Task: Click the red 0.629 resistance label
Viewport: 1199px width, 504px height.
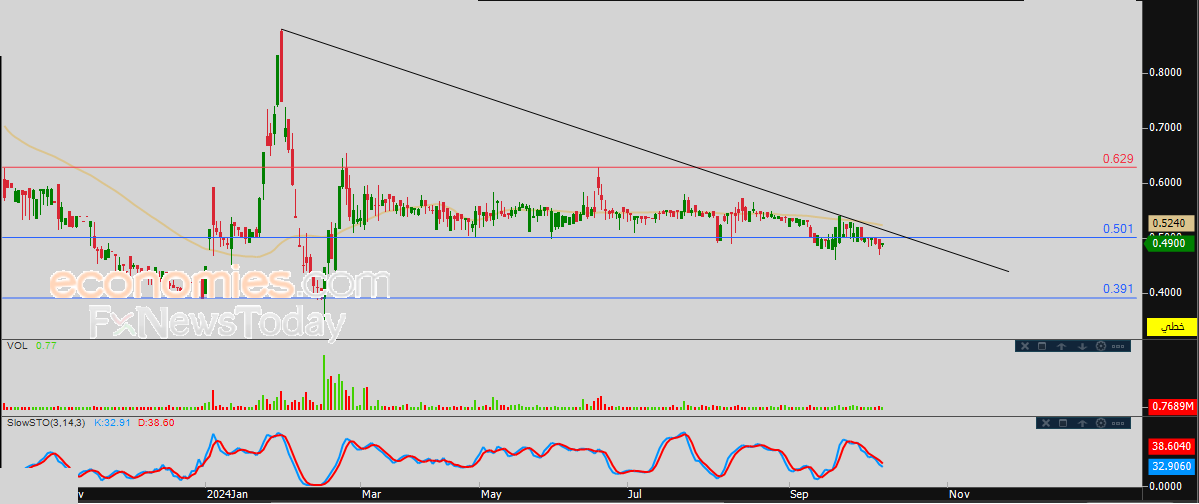Action: (x=1117, y=159)
